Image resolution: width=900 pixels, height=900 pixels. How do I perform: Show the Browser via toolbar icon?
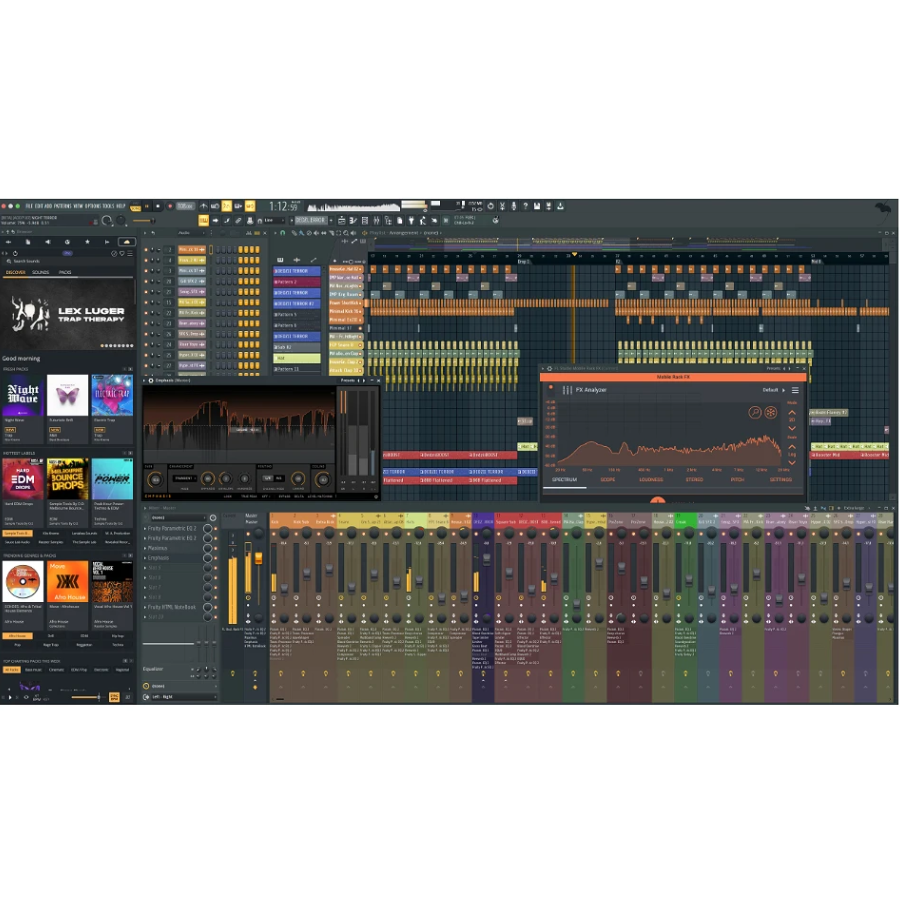[x=388, y=220]
